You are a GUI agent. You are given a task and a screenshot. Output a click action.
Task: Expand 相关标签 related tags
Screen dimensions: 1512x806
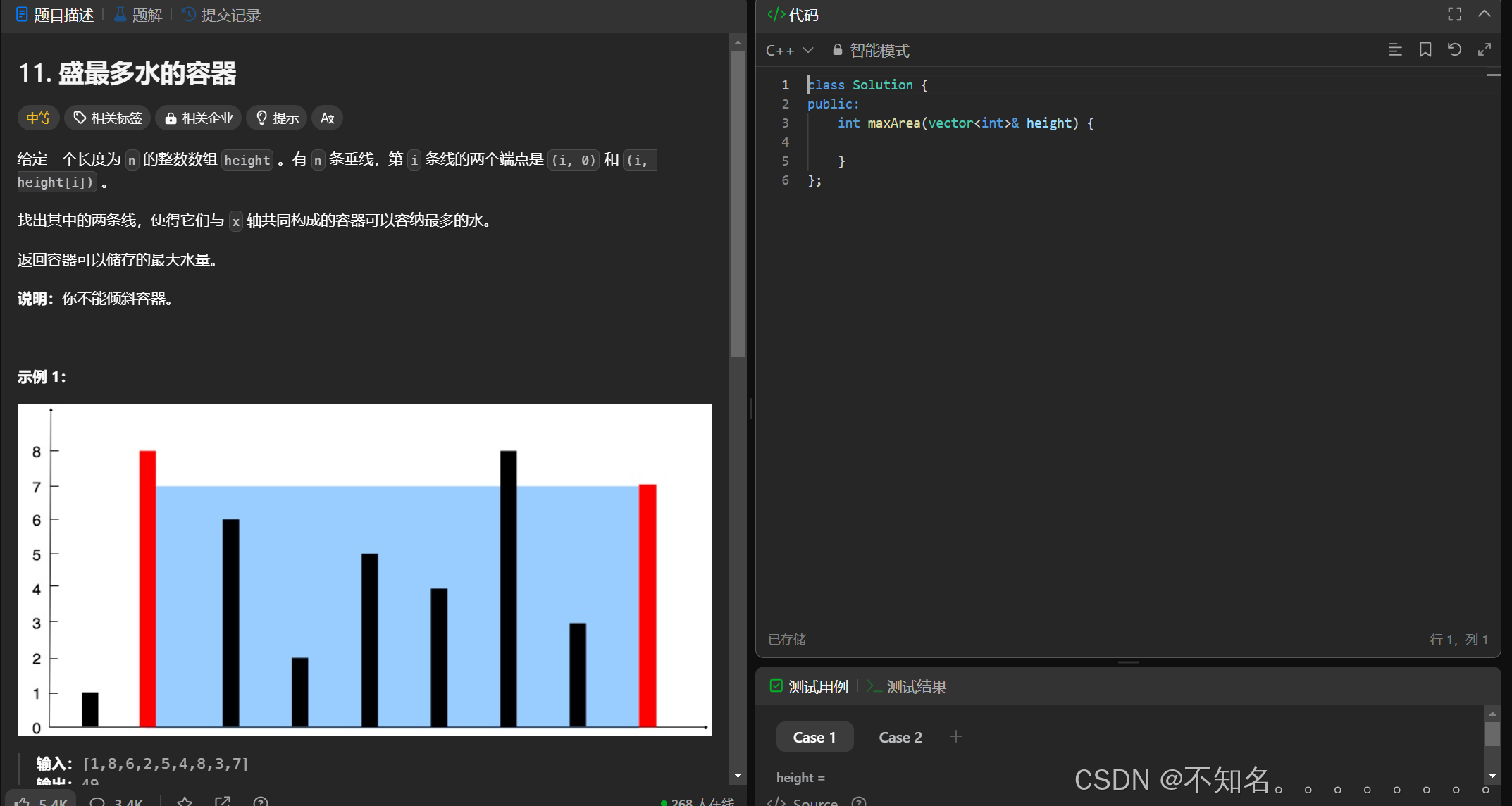[108, 118]
